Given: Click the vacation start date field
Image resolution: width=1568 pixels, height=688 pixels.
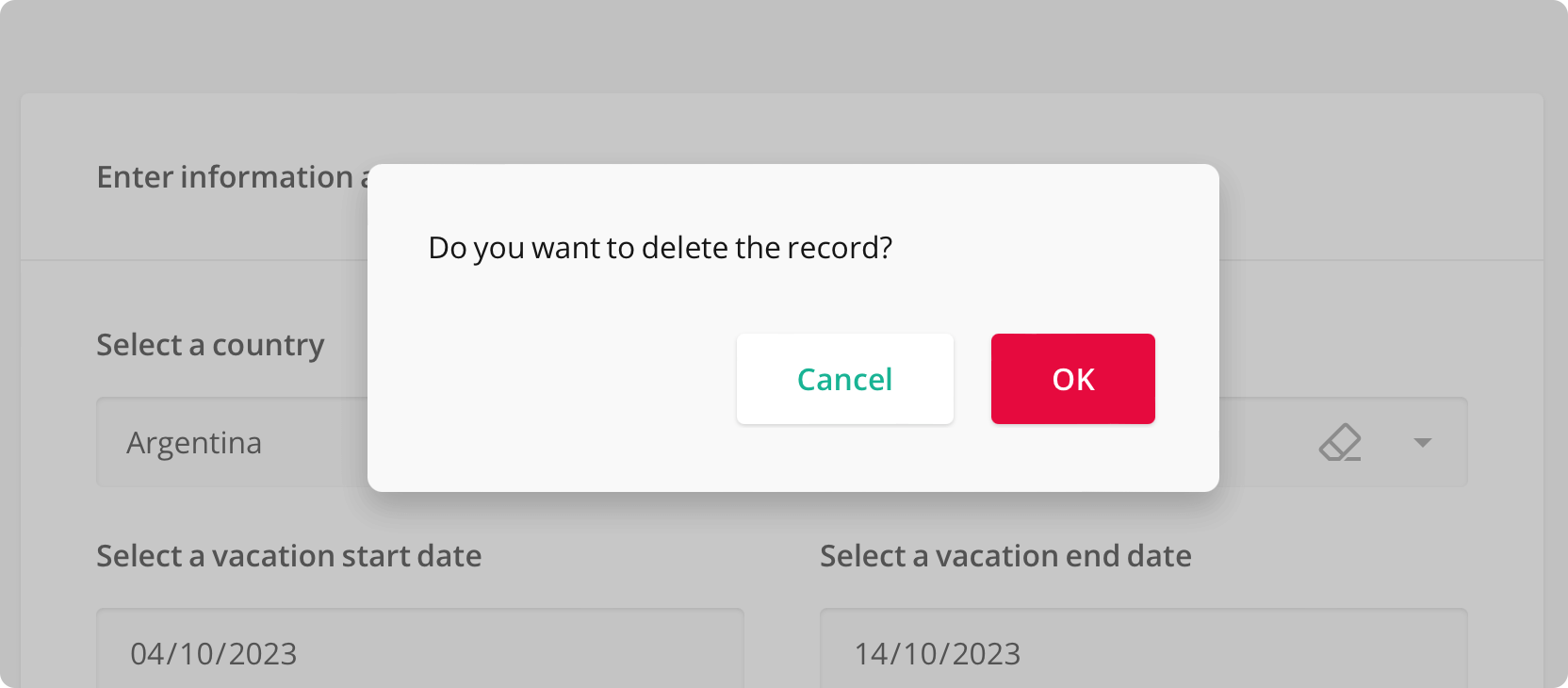Looking at the screenshot, I should coord(419,652).
